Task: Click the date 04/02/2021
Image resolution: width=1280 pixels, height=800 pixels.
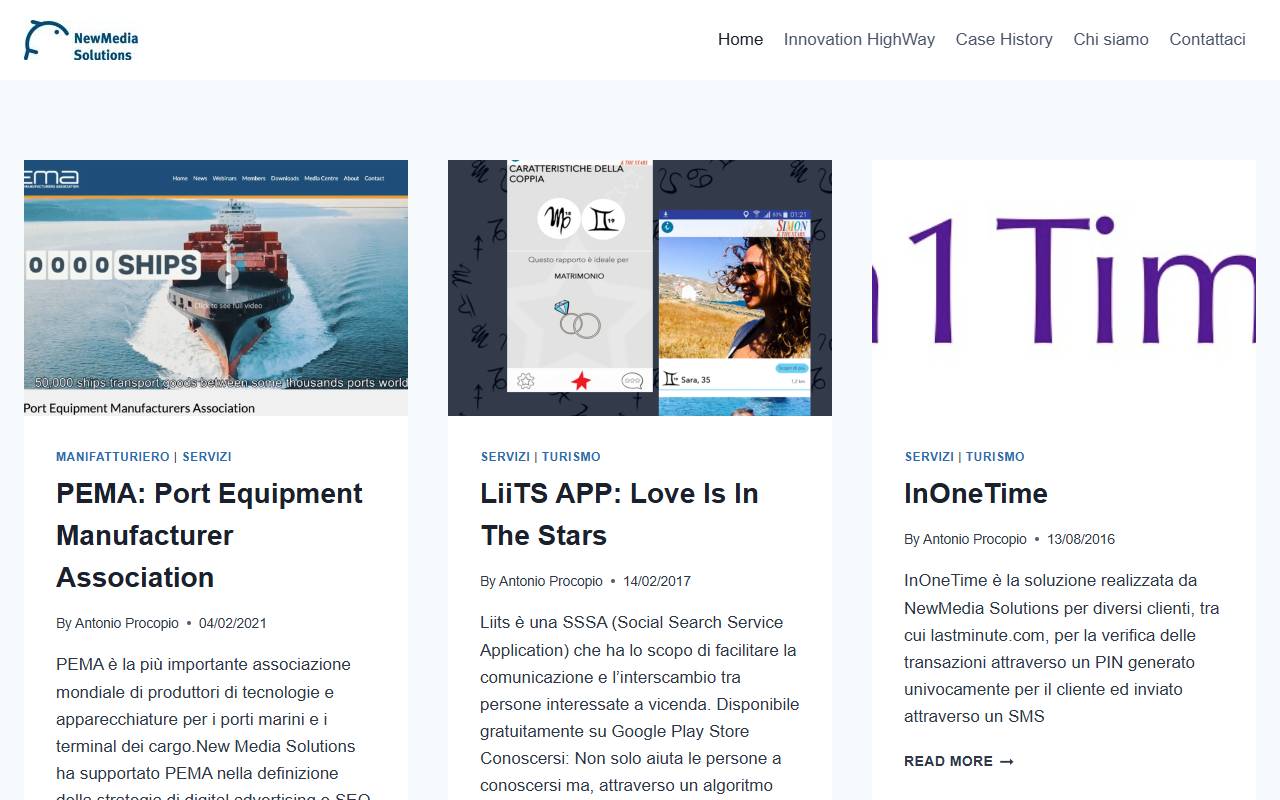Action: tap(233, 623)
